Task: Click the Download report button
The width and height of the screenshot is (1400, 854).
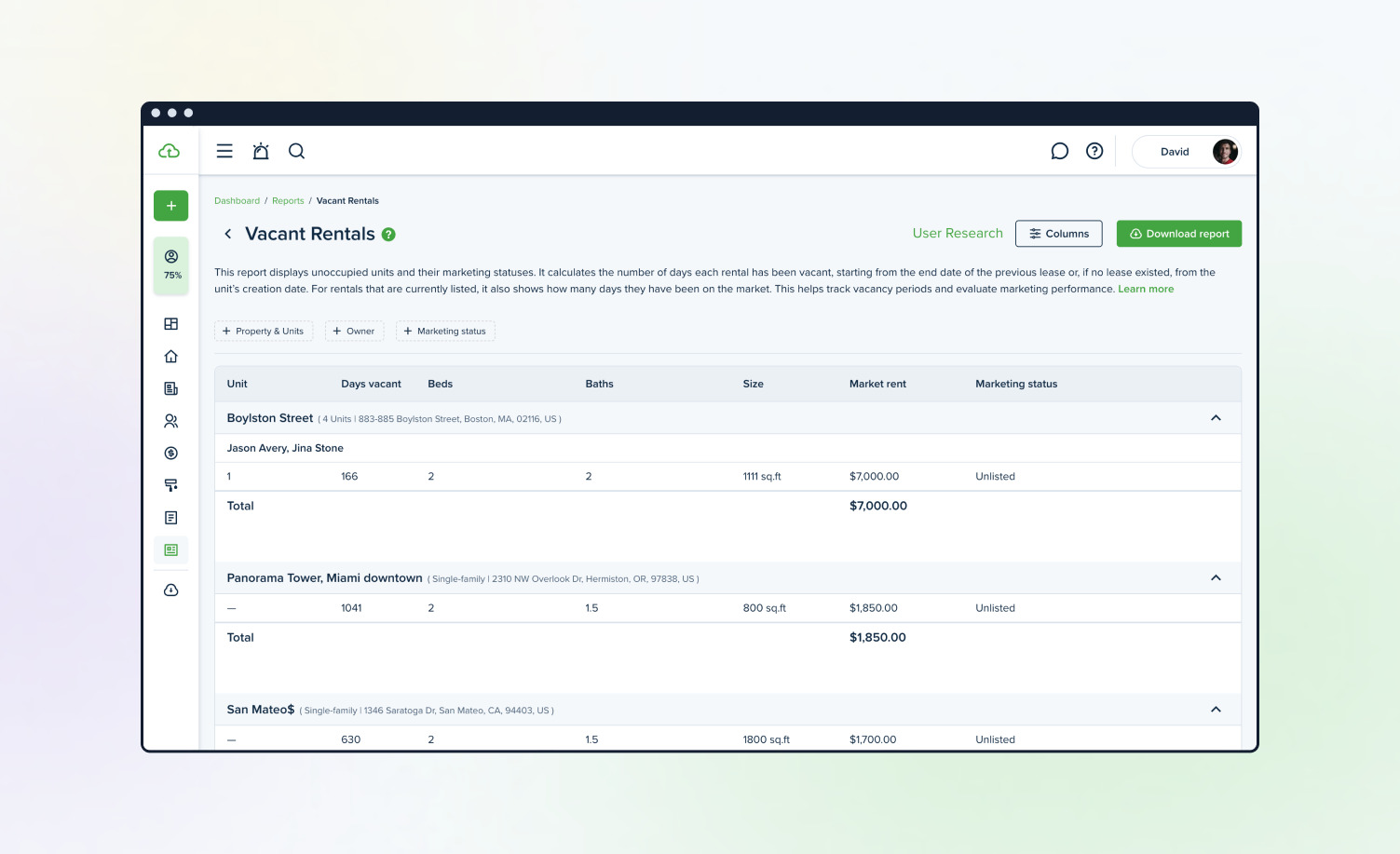Action: coord(1178,234)
